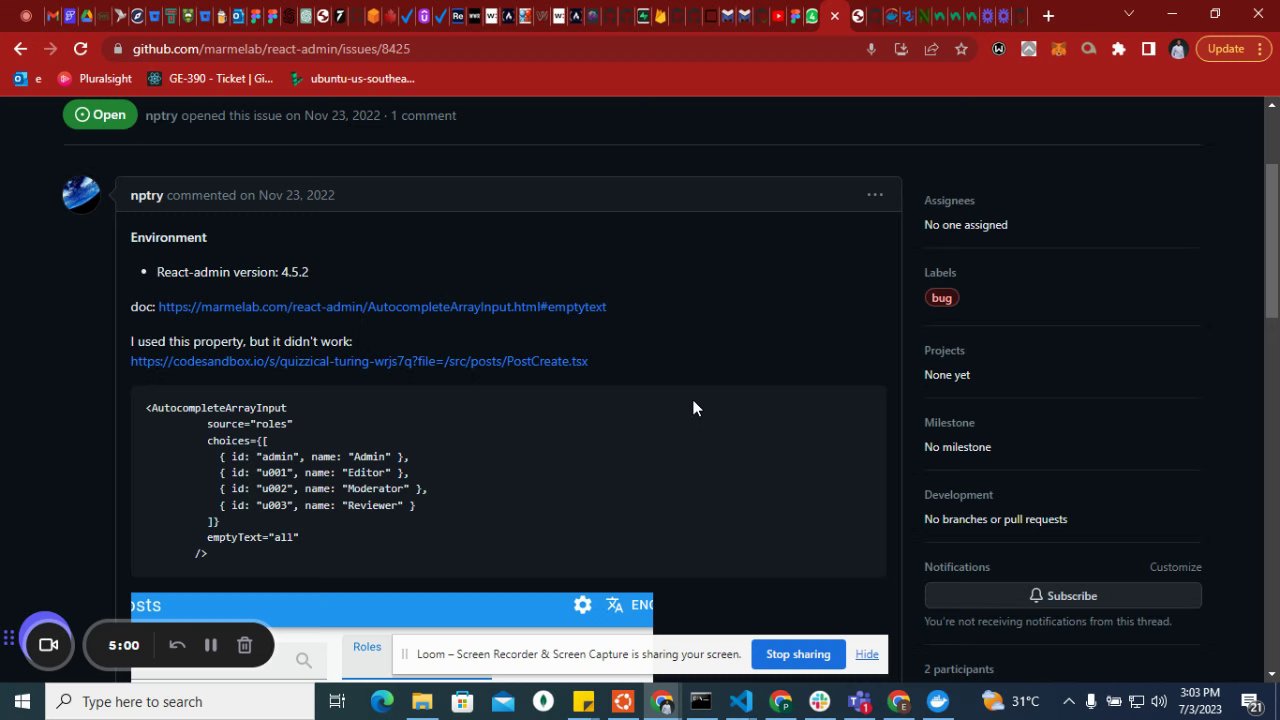The image size is (1280, 720).
Task: Click the settings gear in the embedded screenshot
Action: point(583,605)
